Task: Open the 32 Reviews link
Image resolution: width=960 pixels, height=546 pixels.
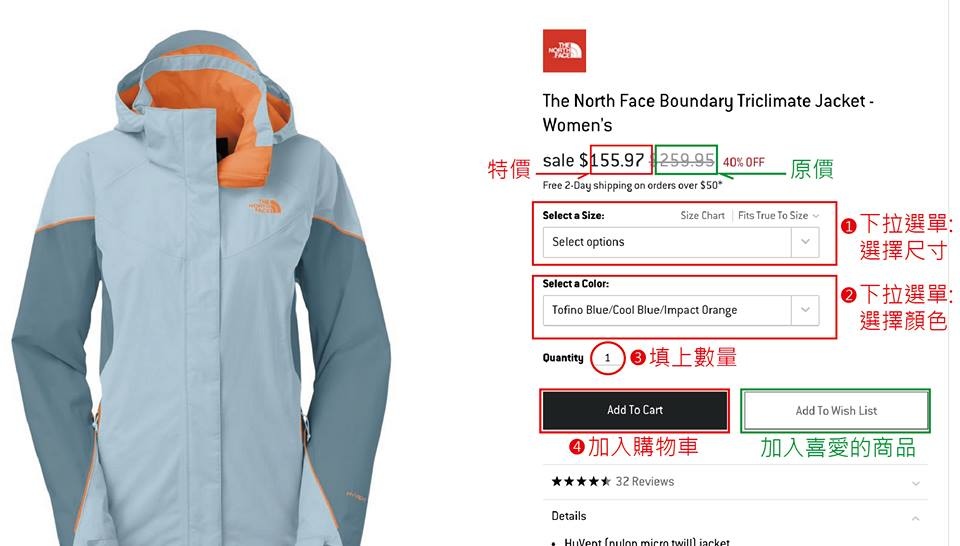Action: [x=645, y=482]
